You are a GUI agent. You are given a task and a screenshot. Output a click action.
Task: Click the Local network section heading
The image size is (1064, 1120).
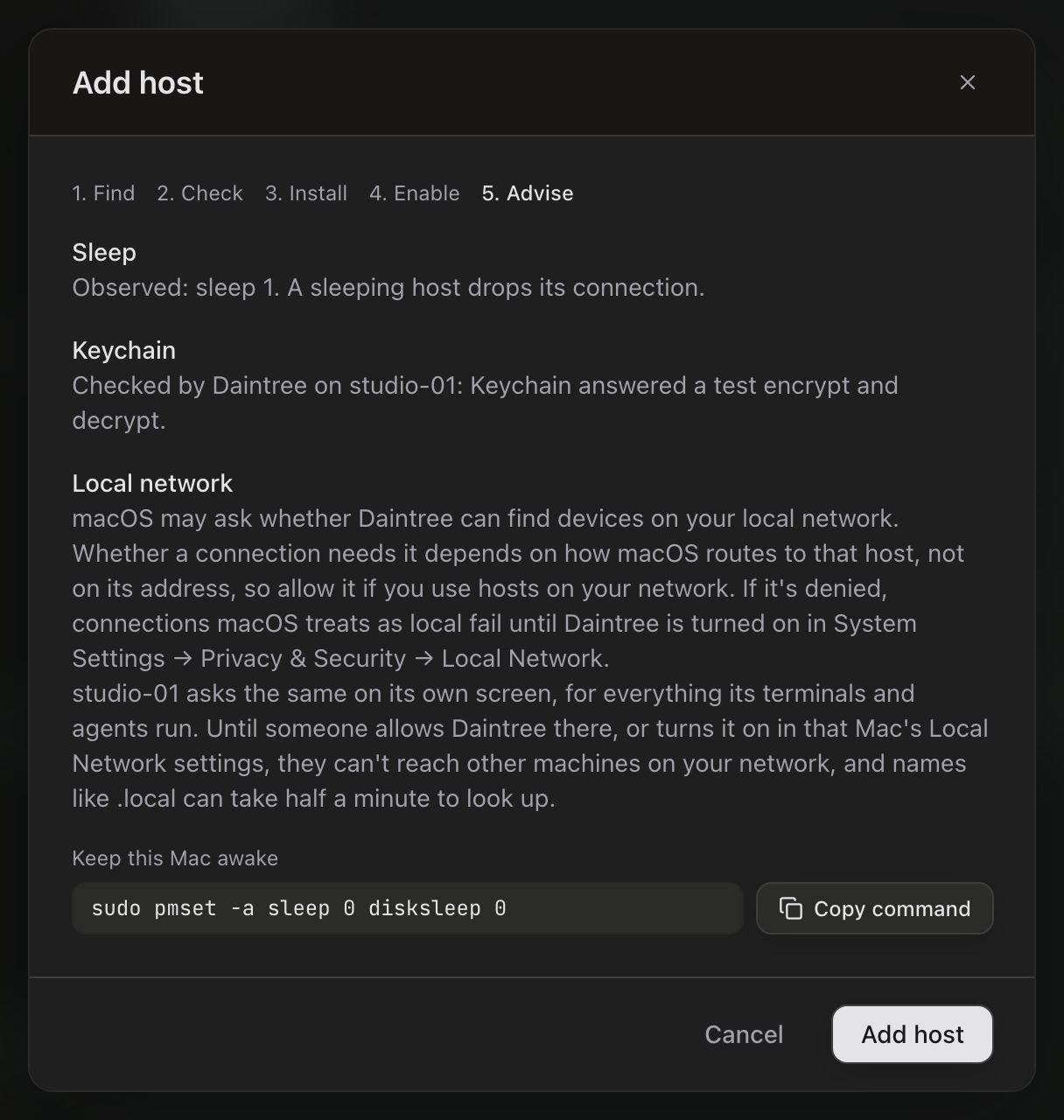click(x=152, y=483)
